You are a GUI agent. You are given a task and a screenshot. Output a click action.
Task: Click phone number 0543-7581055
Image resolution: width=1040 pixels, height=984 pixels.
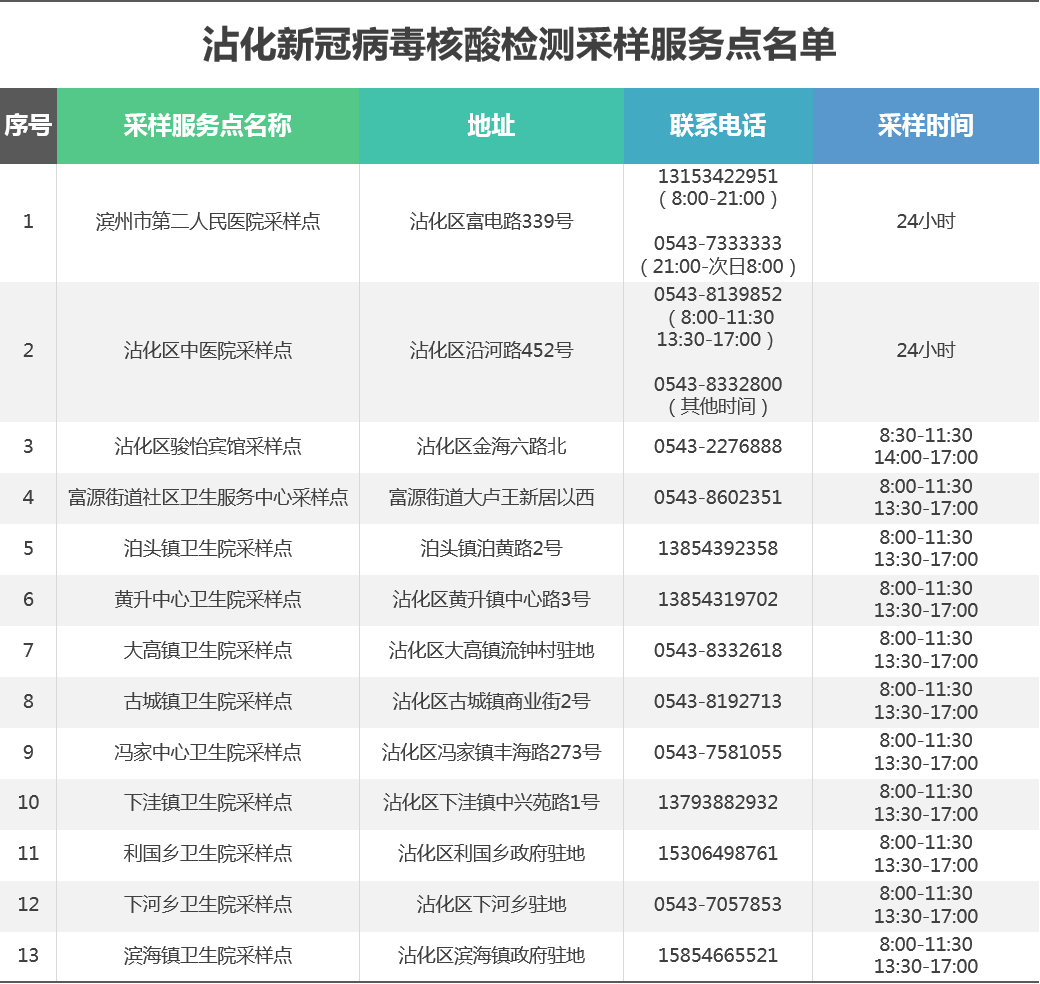coord(717,753)
